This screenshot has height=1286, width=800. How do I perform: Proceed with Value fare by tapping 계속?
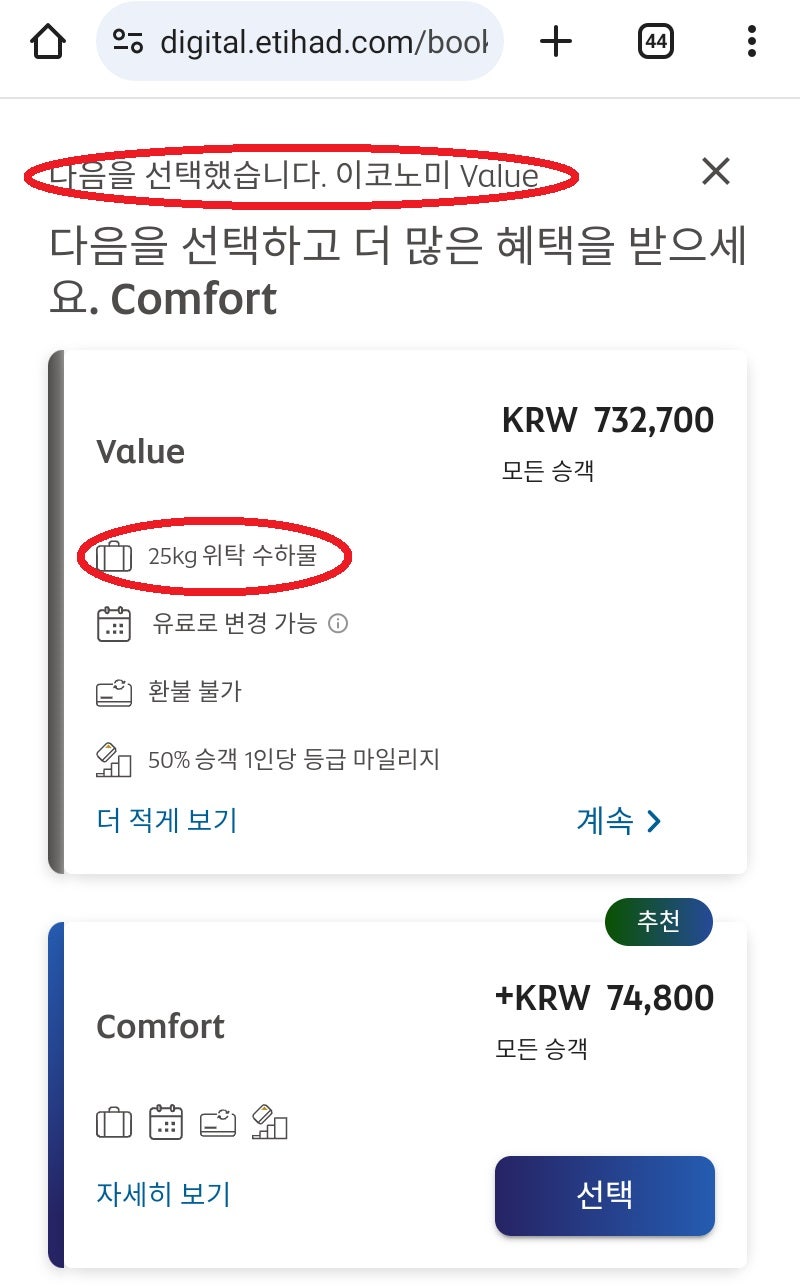621,820
